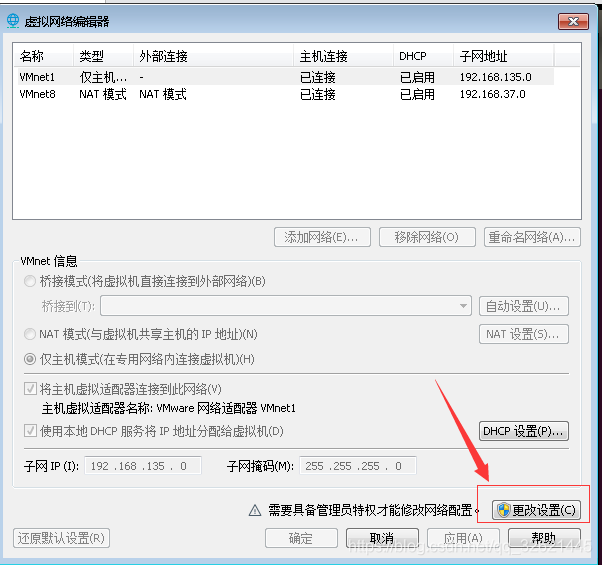Select the VMnet1 row in network list
Viewport: 602px width, 565px height.
click(285, 77)
